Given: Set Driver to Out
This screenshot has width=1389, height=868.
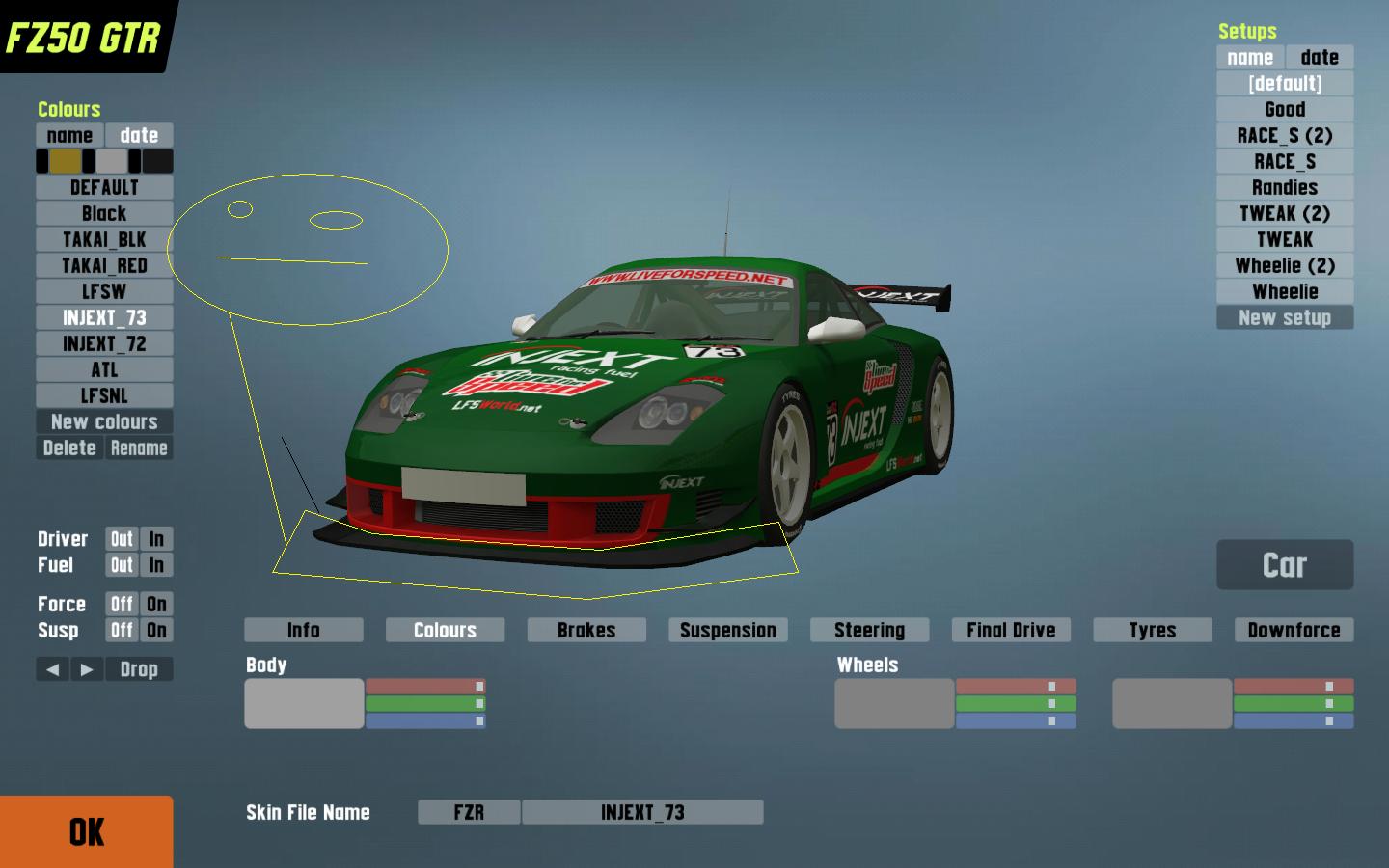Looking at the screenshot, I should coord(122,539).
